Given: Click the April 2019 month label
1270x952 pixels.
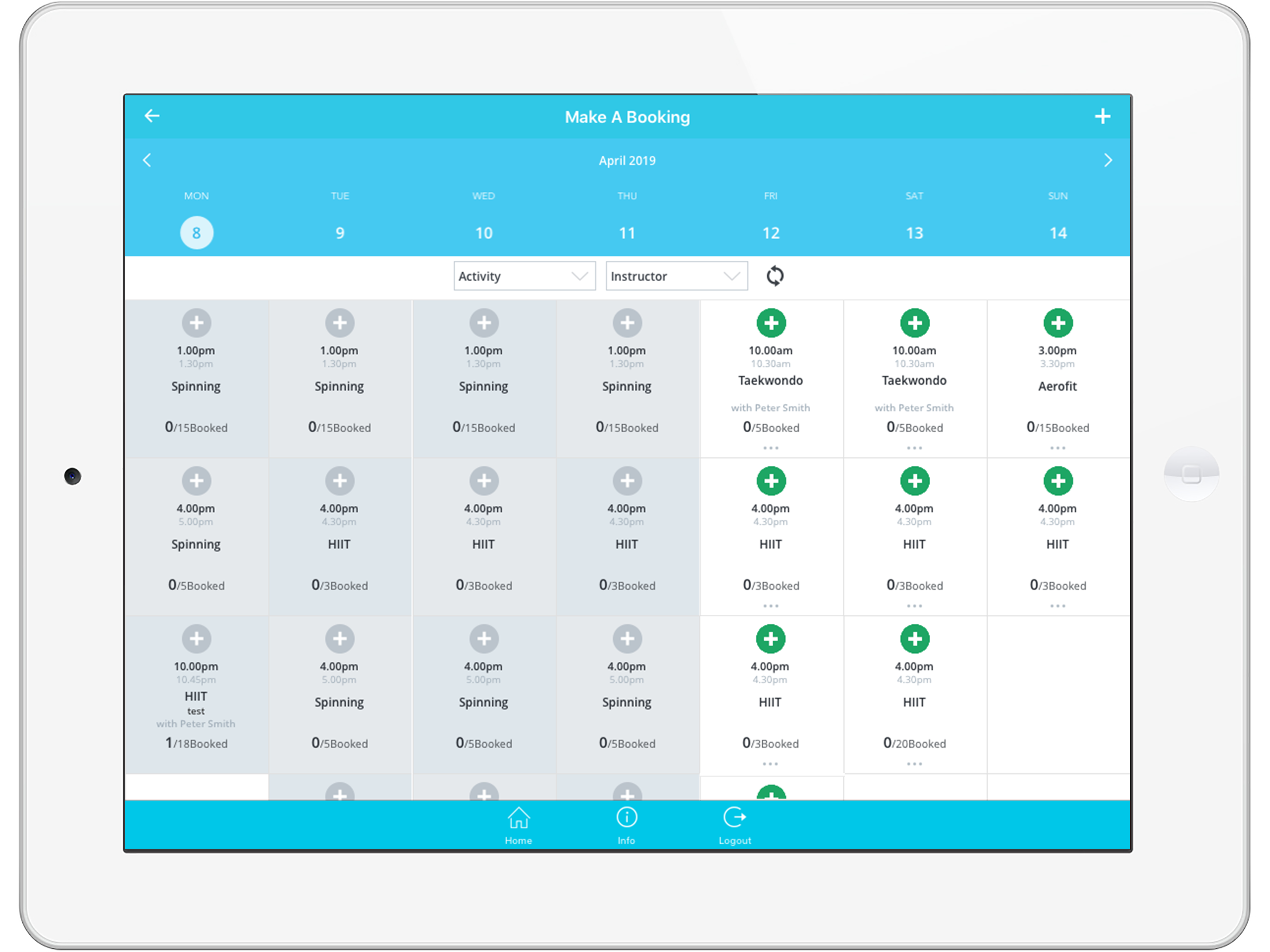Looking at the screenshot, I should (x=627, y=161).
